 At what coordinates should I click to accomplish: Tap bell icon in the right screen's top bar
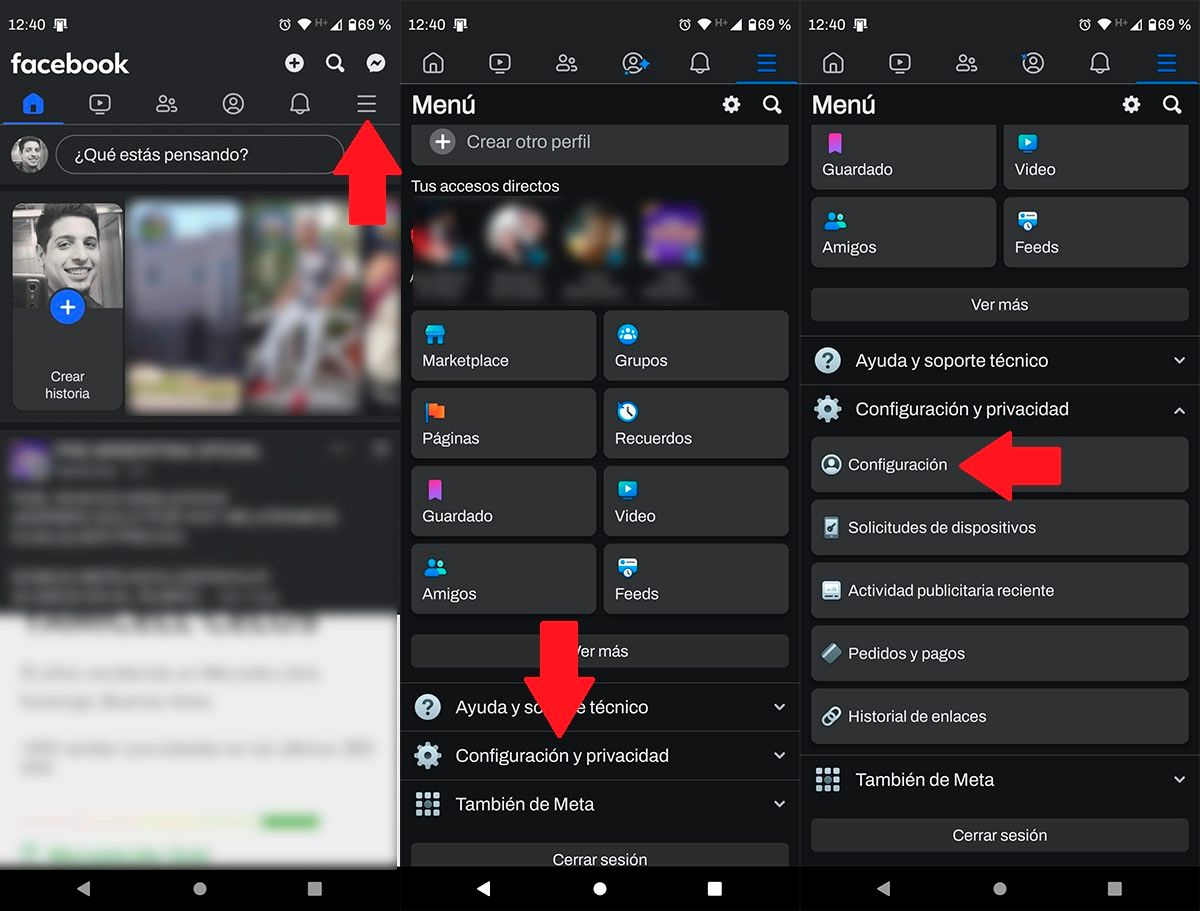tap(1100, 63)
